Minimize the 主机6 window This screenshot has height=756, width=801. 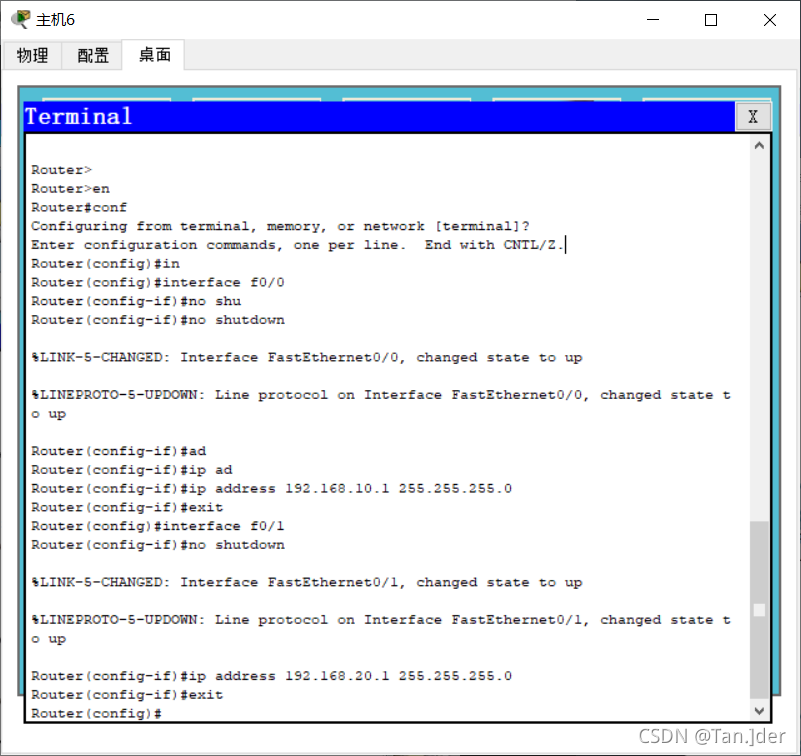[653, 20]
